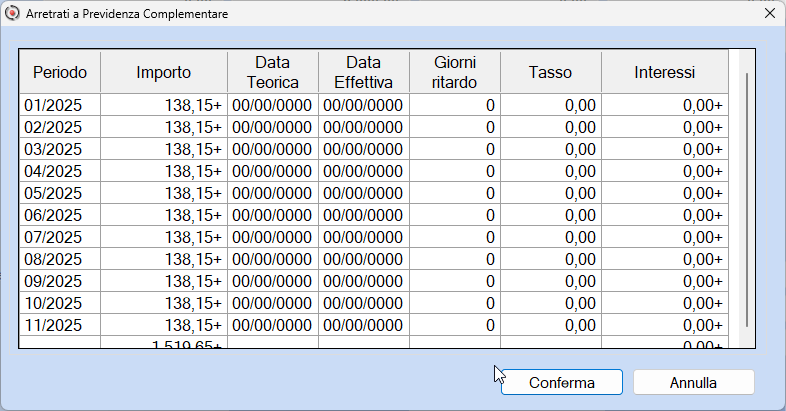Select period cell 05/2025
The width and height of the screenshot is (786, 411).
point(60,193)
